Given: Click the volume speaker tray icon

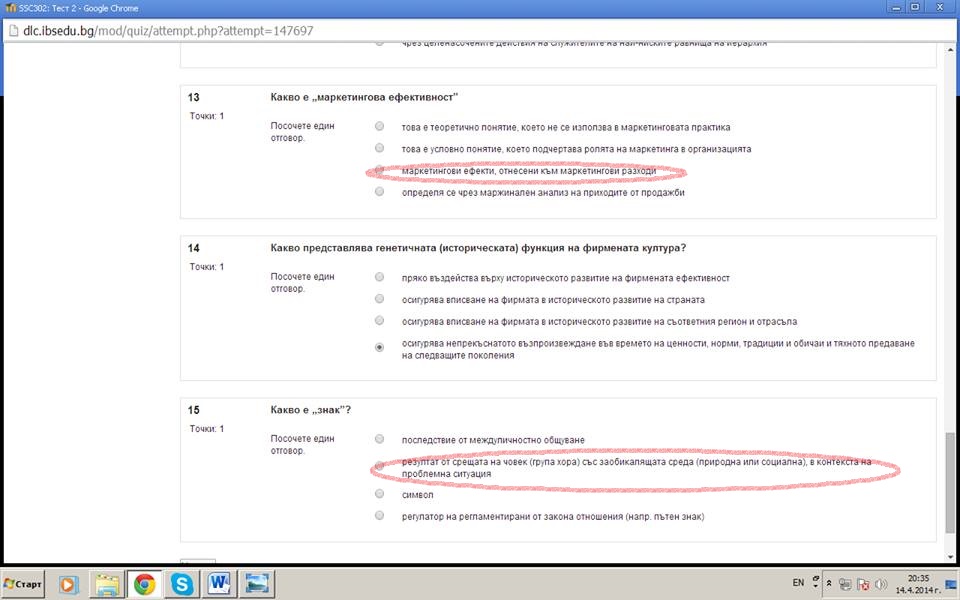Looking at the screenshot, I should tap(881, 584).
